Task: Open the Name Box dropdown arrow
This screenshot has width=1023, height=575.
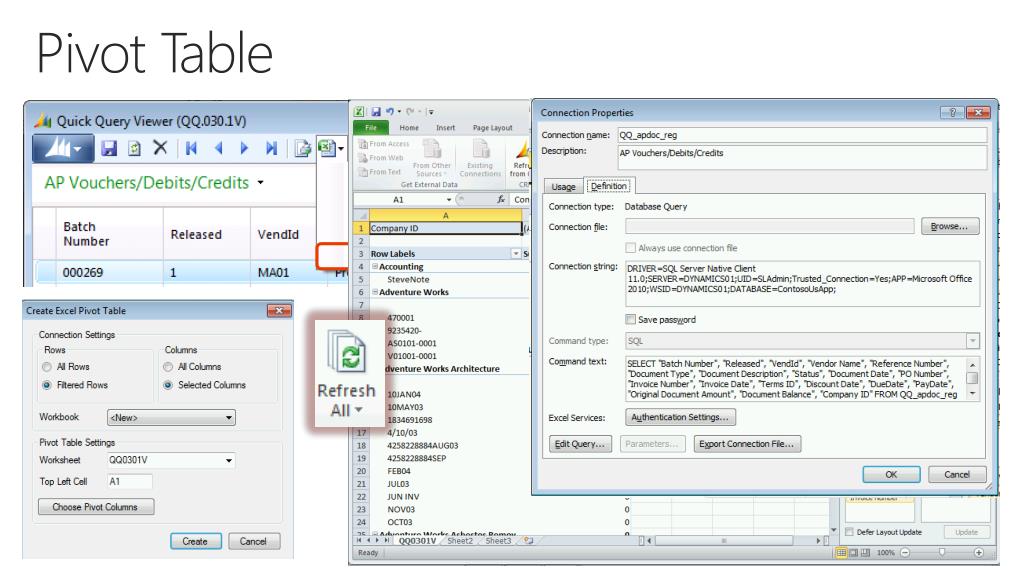Action: [449, 200]
